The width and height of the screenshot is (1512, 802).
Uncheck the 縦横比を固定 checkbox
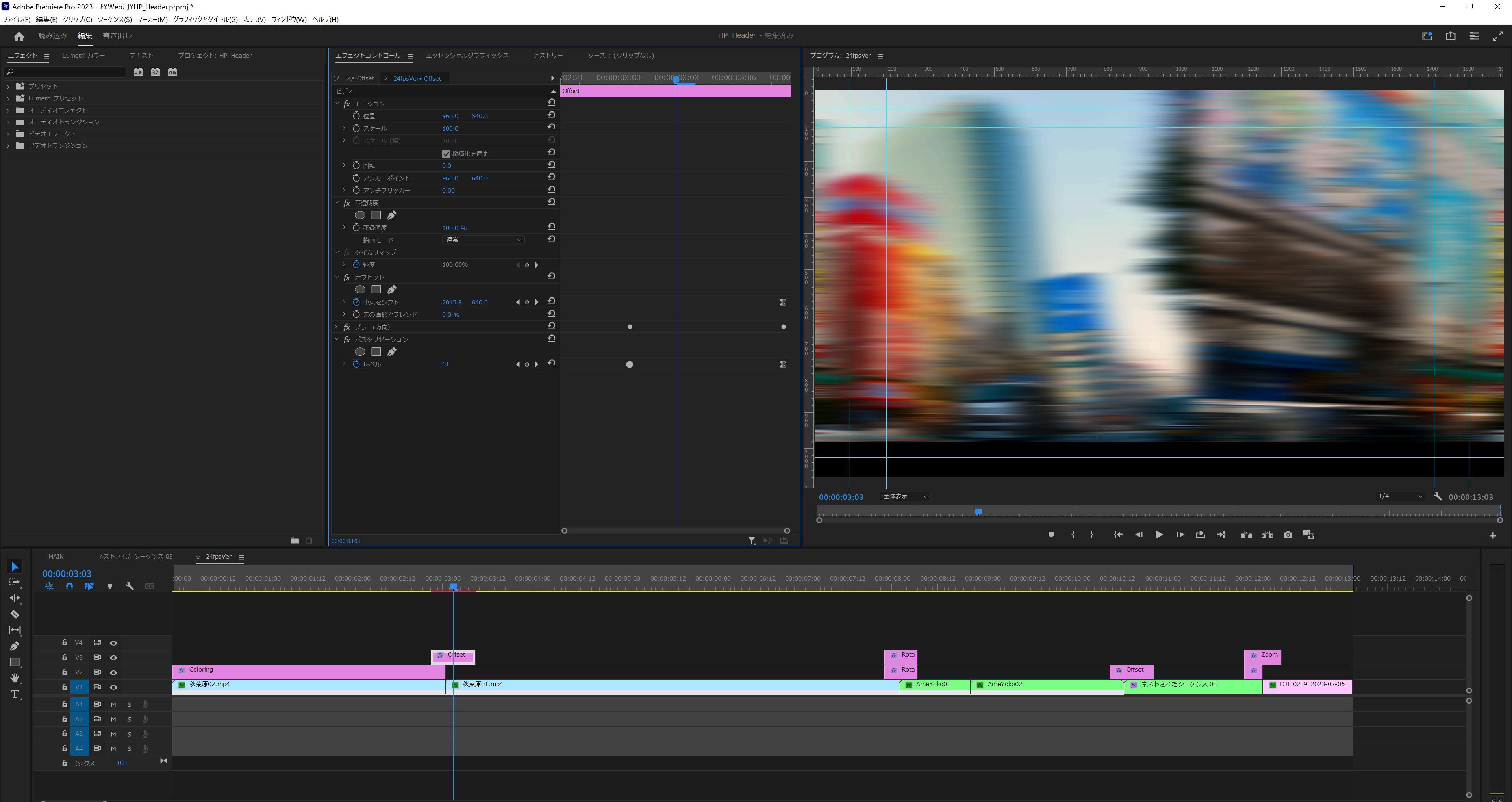(x=446, y=153)
